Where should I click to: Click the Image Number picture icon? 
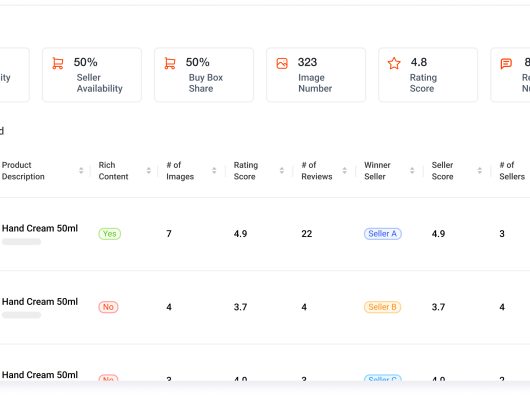(282, 63)
